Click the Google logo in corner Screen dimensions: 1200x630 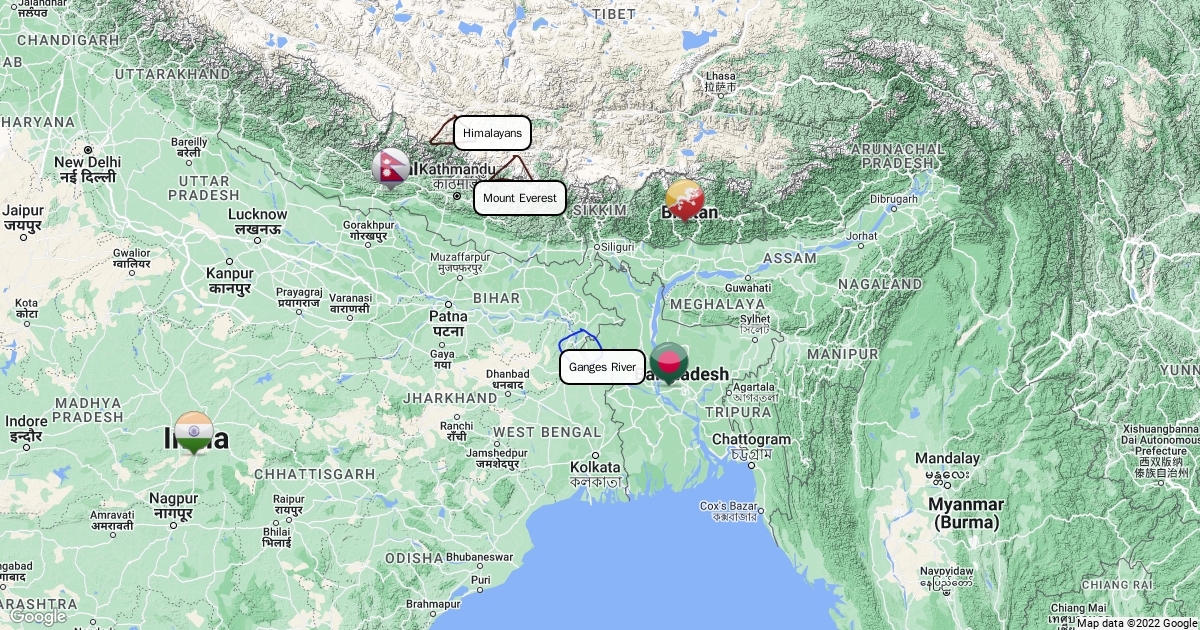[x=37, y=617]
